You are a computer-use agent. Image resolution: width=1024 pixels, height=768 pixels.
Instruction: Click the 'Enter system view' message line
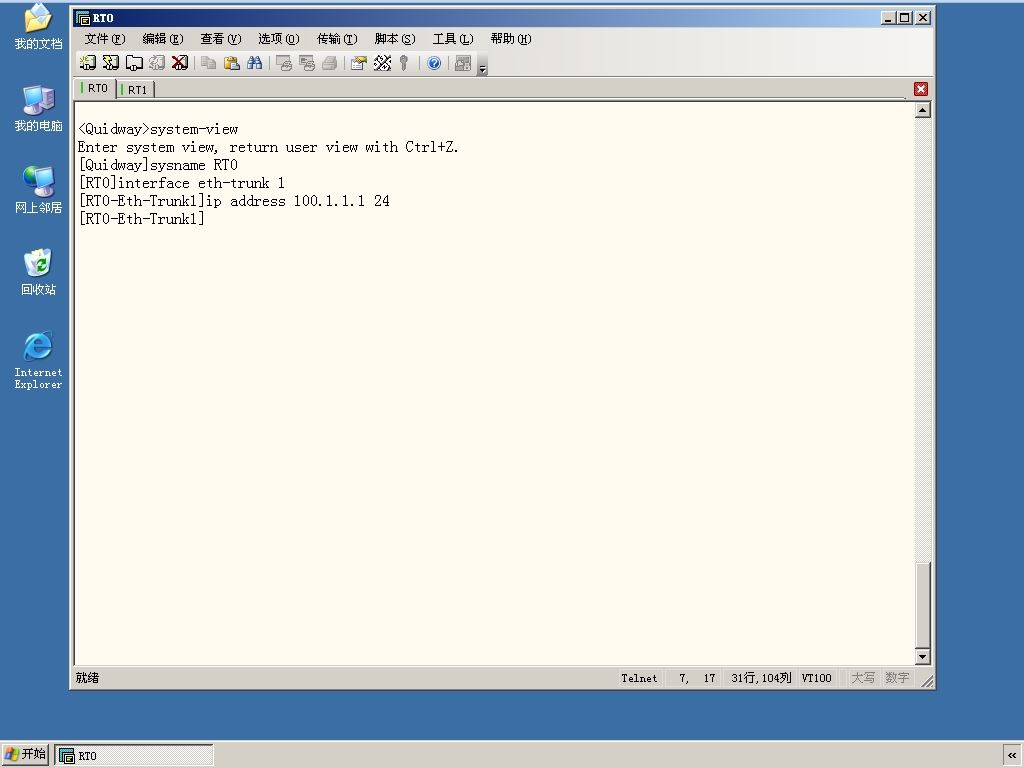click(268, 147)
